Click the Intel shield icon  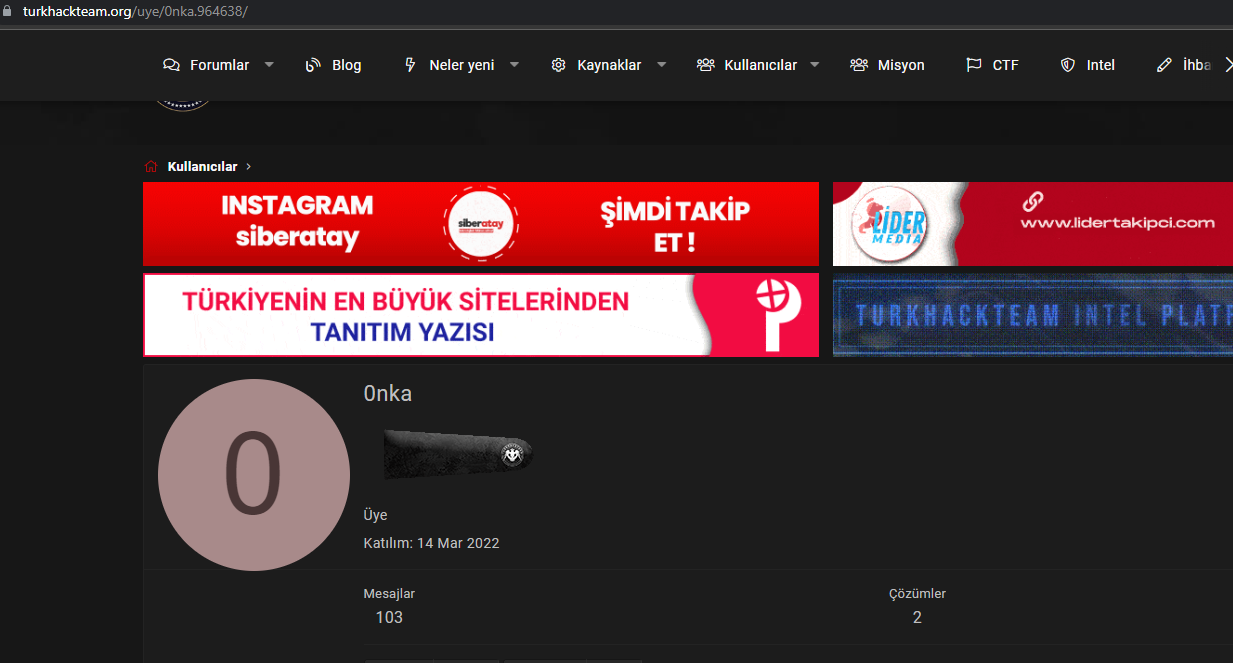pyautogui.click(x=1068, y=65)
